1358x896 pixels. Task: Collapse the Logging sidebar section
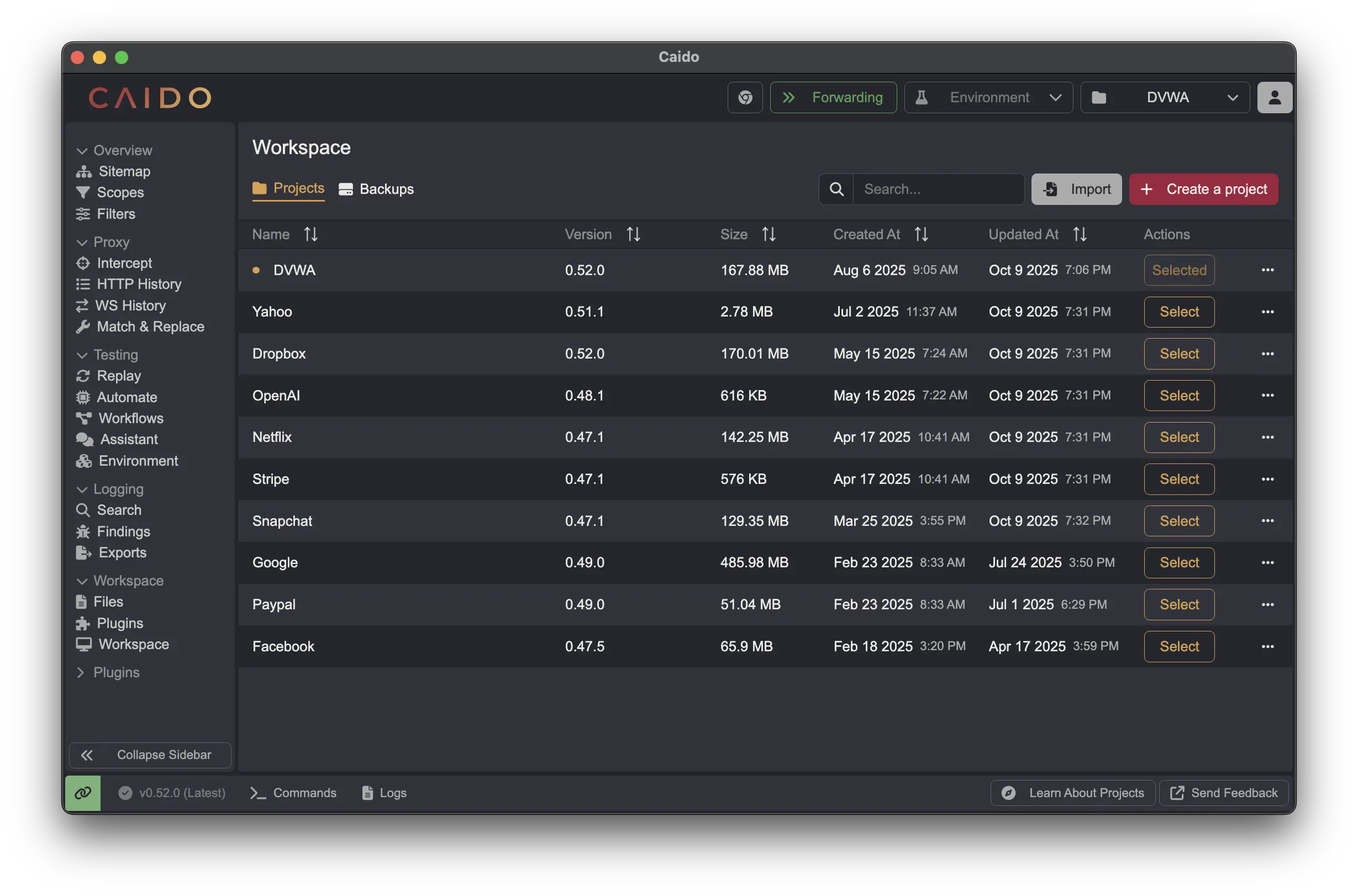110,489
